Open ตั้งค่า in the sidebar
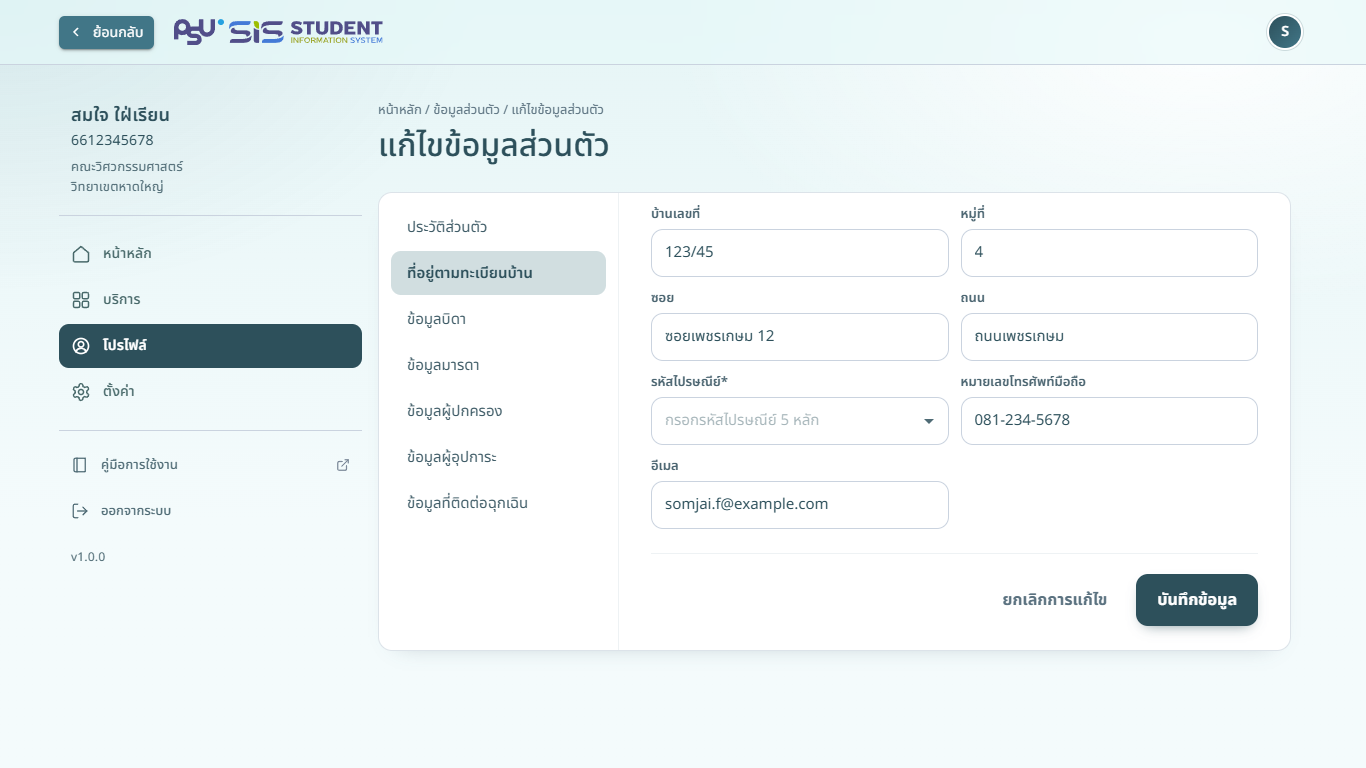This screenshot has height=768, width=1366. 210,392
